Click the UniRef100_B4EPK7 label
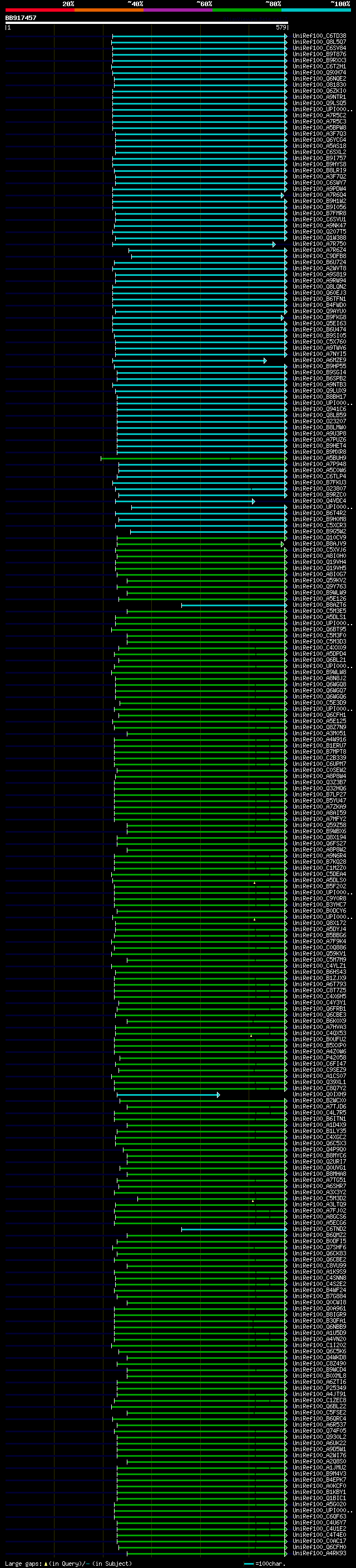The image size is (356, 1568). pos(319,1480)
